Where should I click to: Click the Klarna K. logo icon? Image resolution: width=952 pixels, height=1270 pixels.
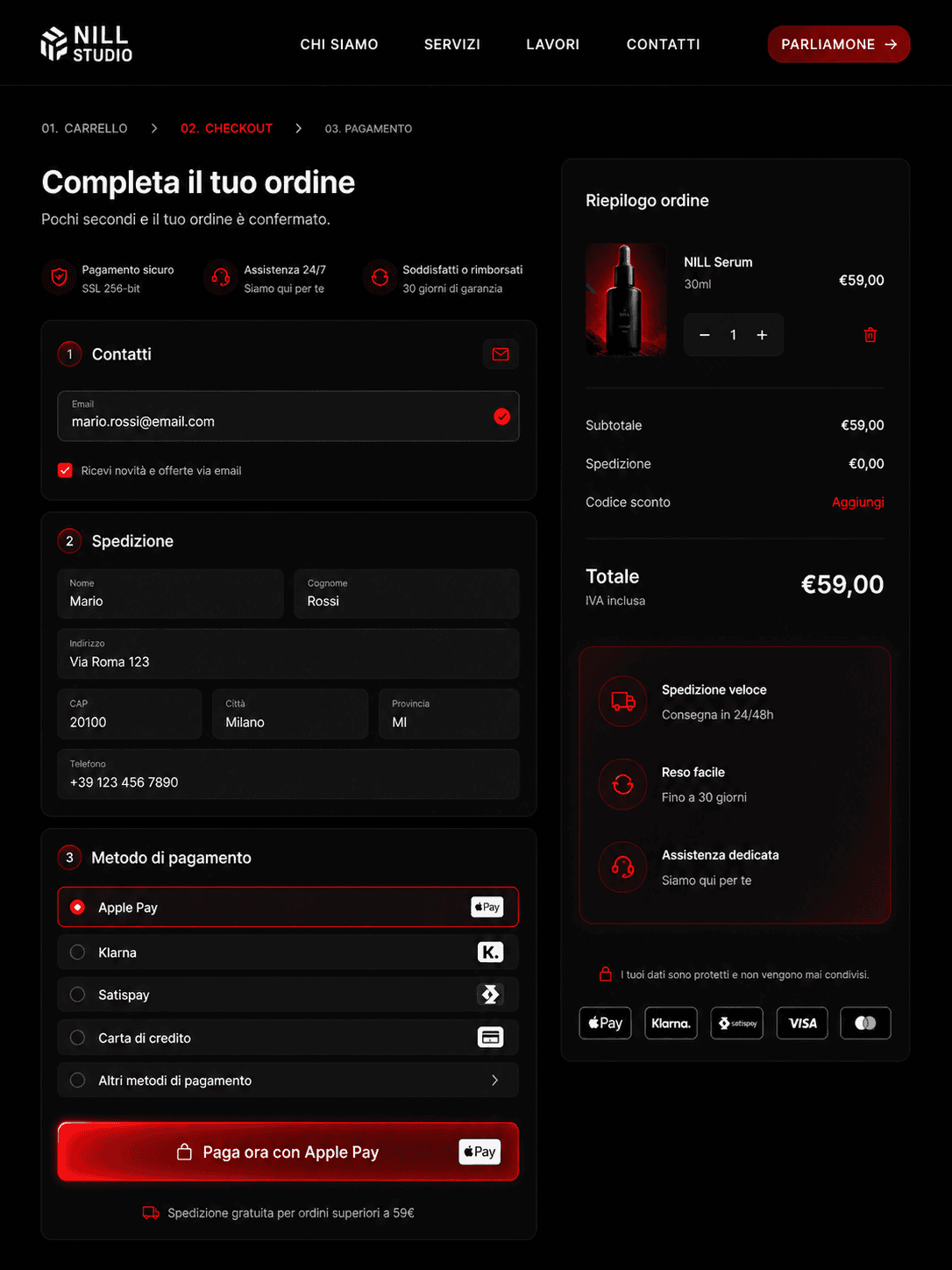[x=491, y=952]
